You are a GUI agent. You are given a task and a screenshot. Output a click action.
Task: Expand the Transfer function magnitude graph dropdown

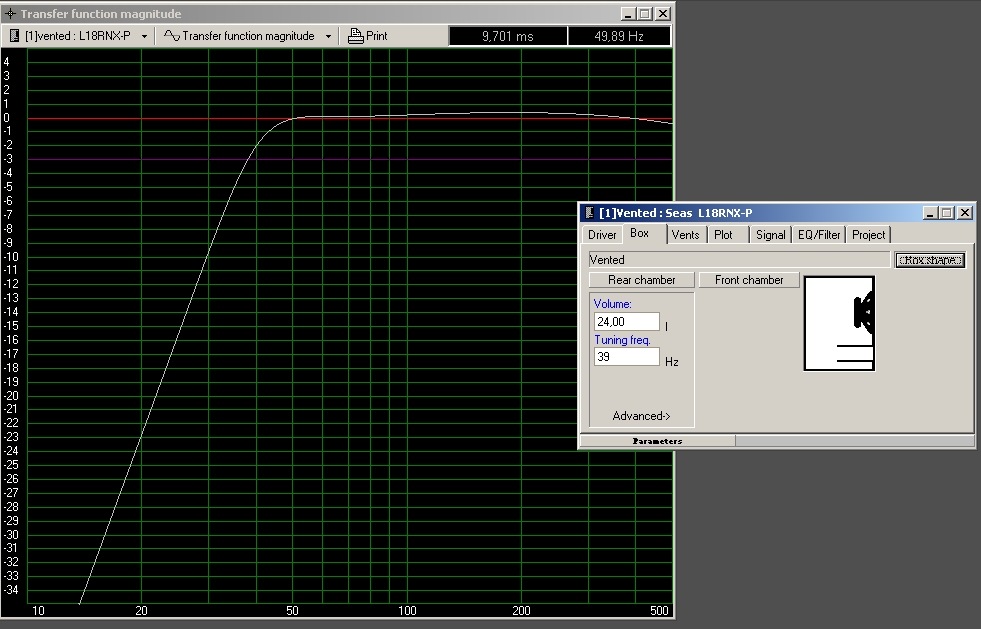[x=328, y=36]
